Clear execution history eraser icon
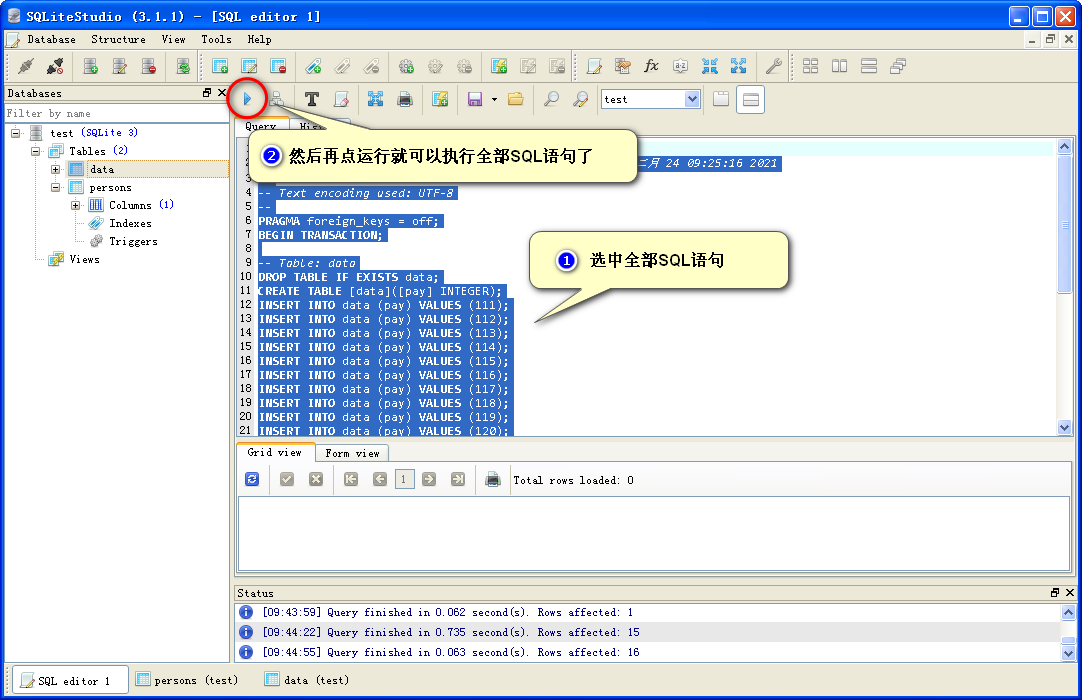 pyautogui.click(x=341, y=99)
